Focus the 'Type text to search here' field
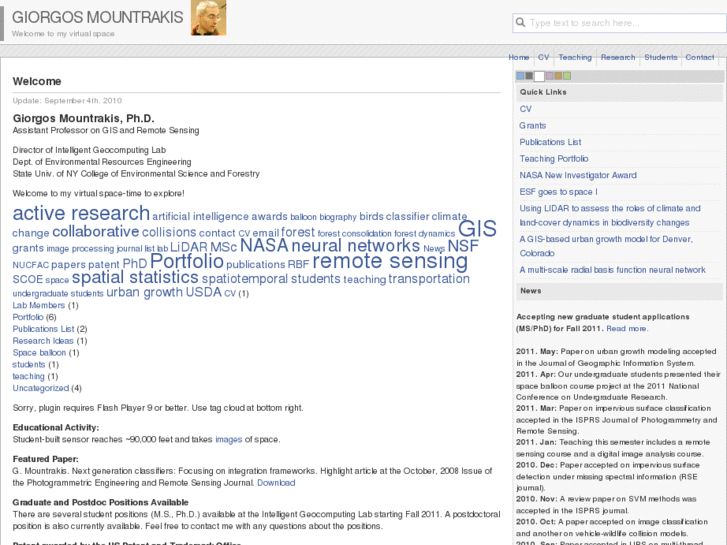 620,23
